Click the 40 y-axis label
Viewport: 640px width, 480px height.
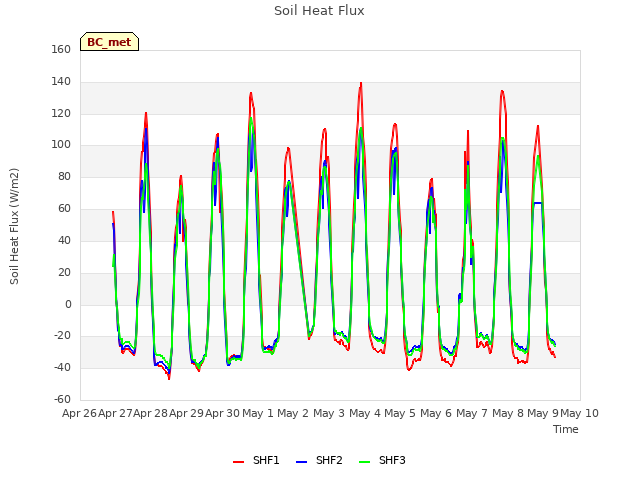pos(64,240)
